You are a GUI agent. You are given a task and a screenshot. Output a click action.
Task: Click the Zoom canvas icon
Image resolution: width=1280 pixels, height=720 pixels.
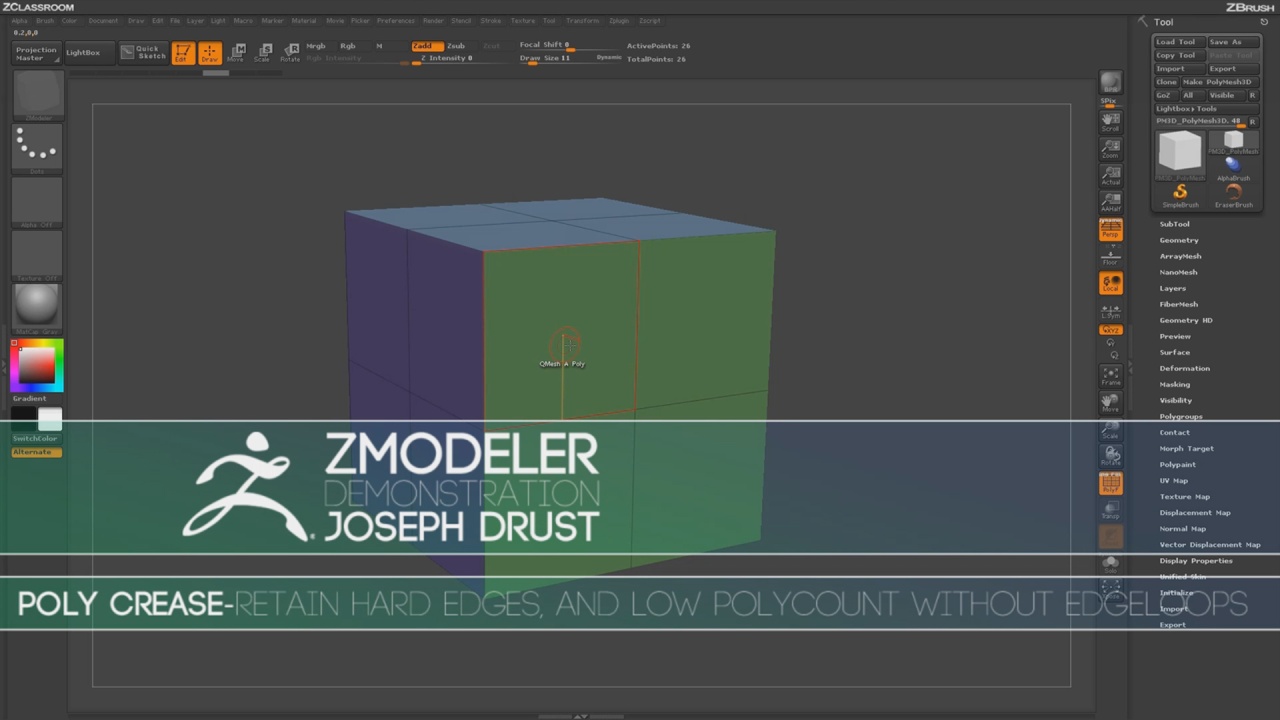(1110, 148)
